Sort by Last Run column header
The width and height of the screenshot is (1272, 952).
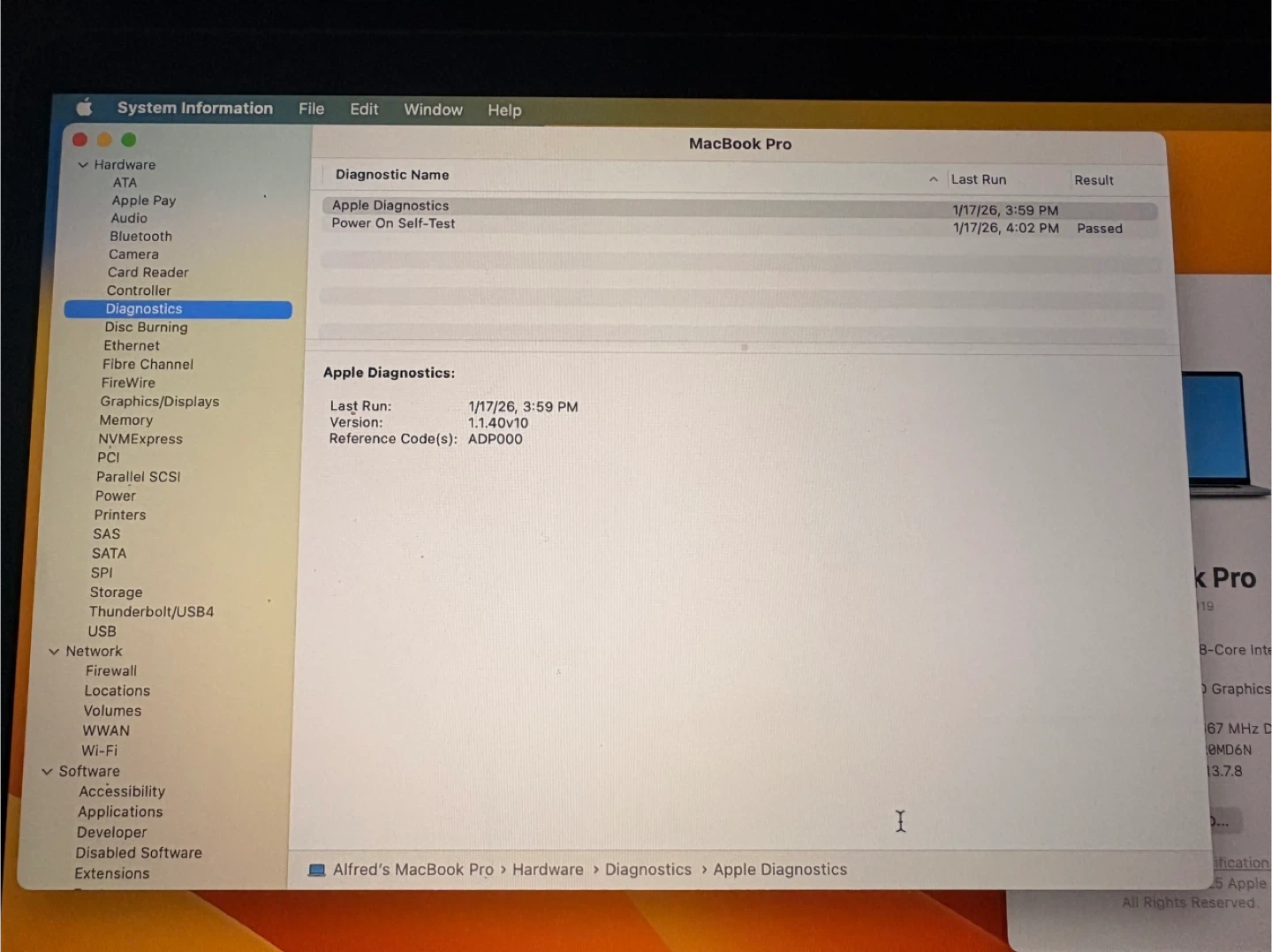point(978,179)
